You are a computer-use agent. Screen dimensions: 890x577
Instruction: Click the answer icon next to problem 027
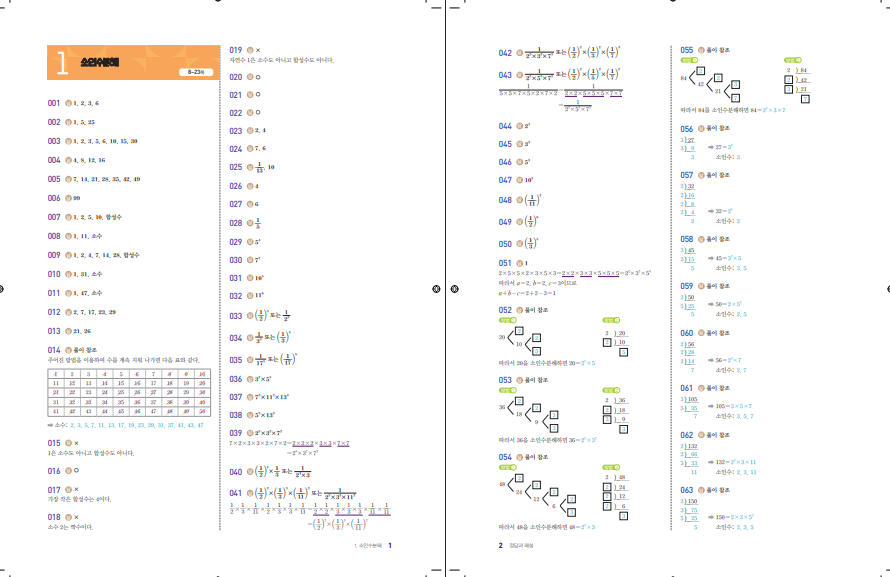click(x=251, y=204)
